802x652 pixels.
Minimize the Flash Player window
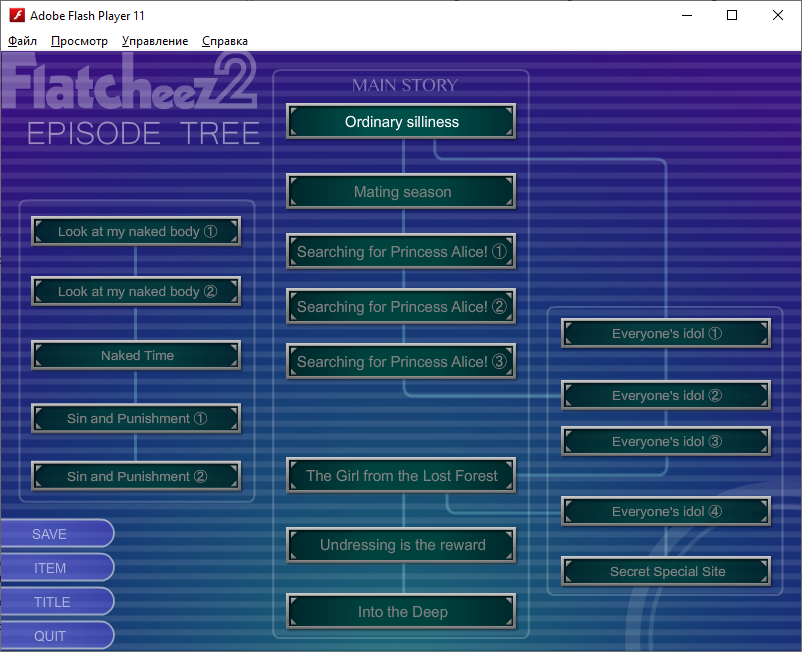coord(687,15)
